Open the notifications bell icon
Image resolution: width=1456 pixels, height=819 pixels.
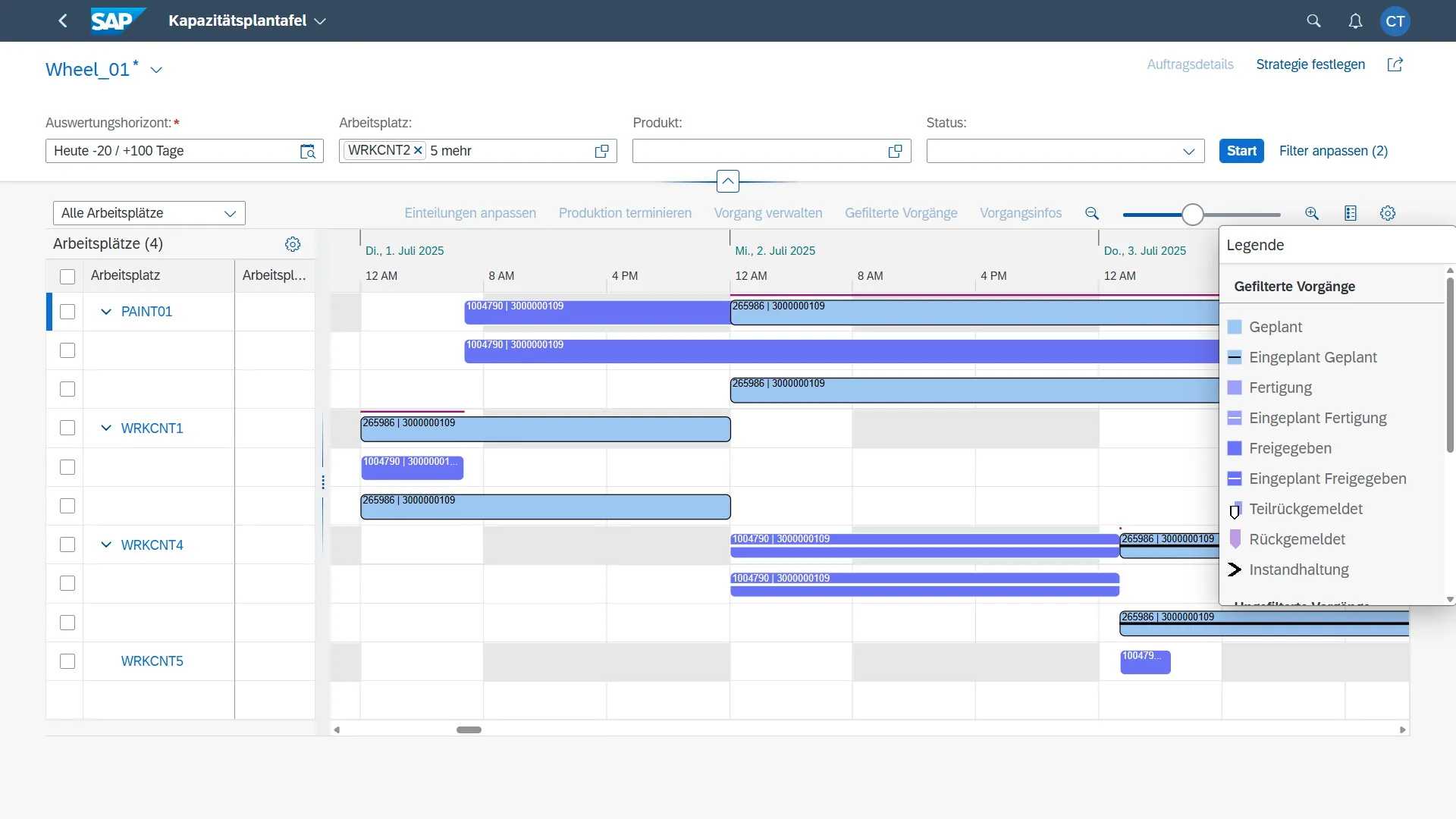tap(1357, 20)
